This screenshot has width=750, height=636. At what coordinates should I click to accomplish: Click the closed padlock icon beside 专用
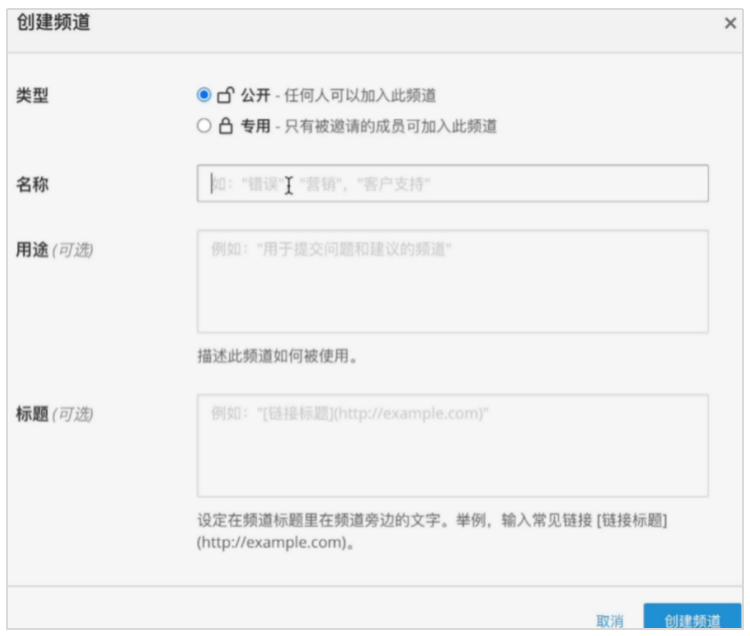coord(226,127)
